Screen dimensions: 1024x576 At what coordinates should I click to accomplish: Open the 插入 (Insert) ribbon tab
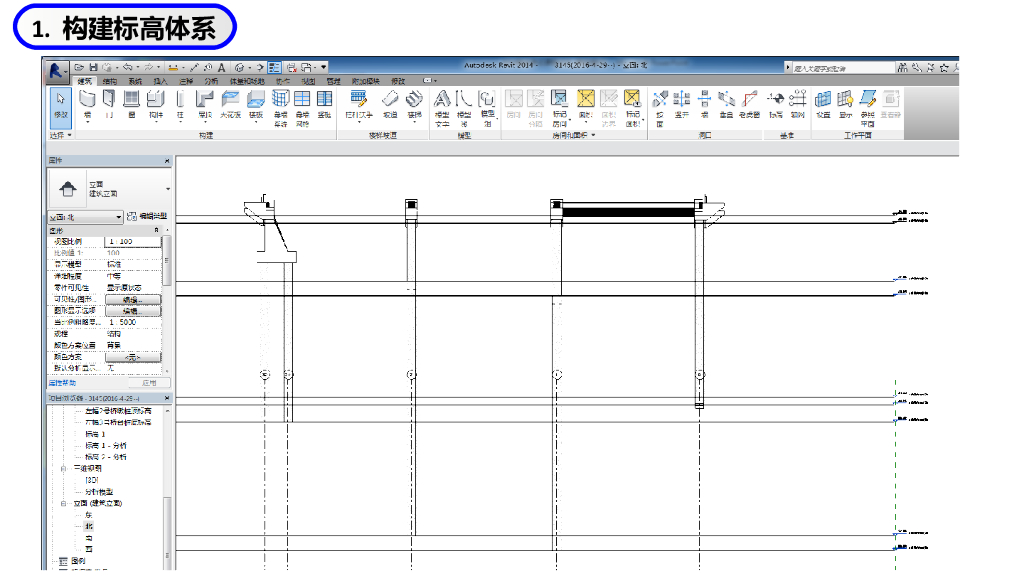point(160,82)
